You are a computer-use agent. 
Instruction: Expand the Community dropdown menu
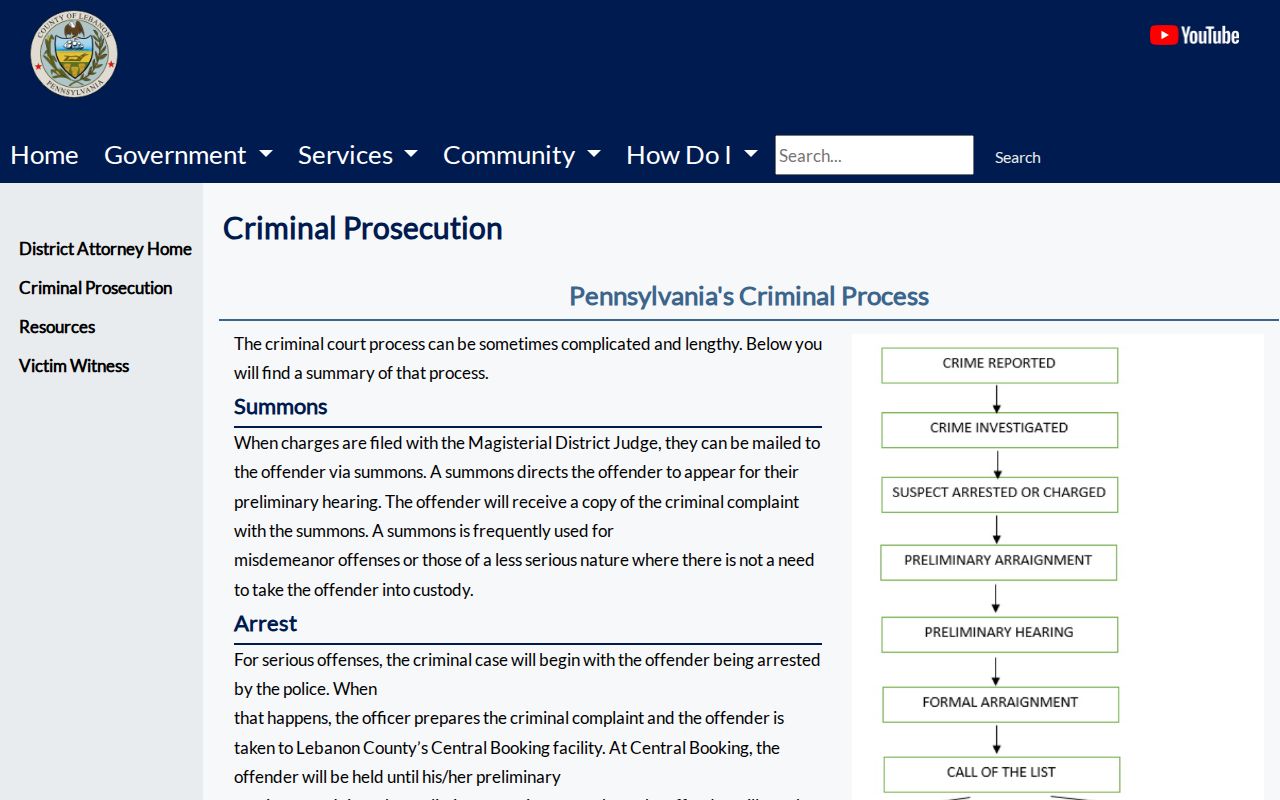pos(522,155)
